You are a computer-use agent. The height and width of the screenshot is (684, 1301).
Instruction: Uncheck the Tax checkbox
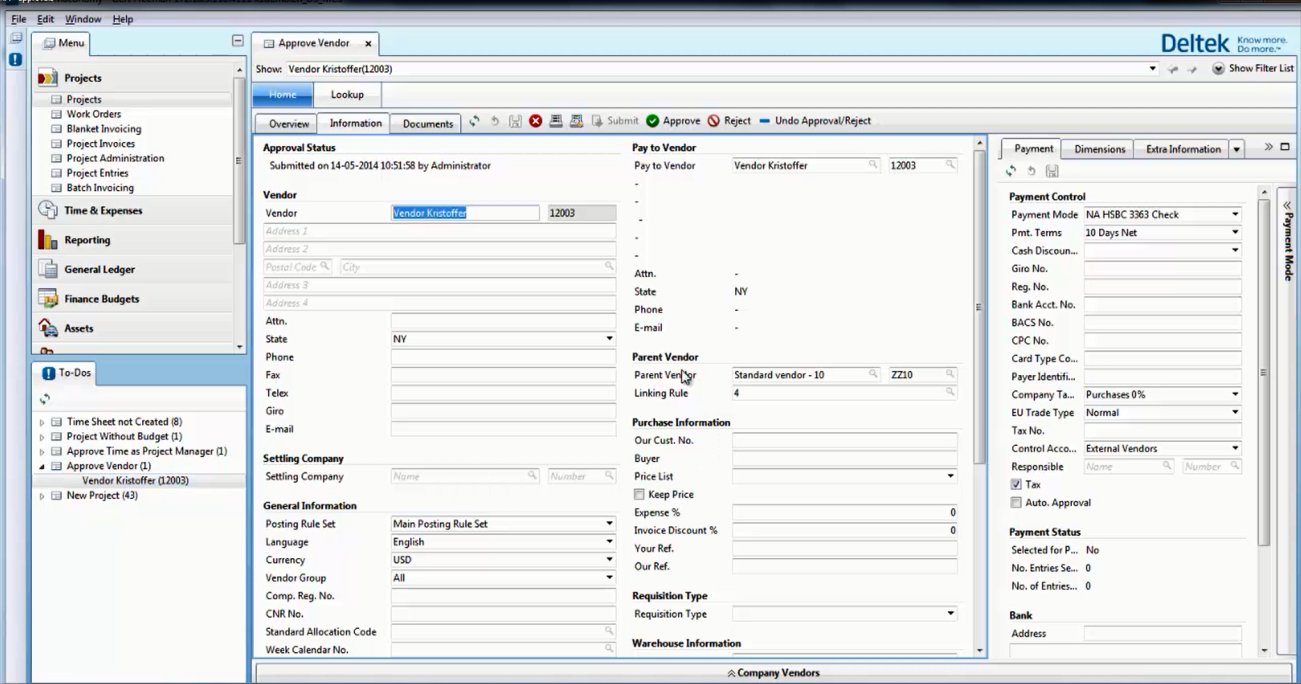coord(1016,485)
